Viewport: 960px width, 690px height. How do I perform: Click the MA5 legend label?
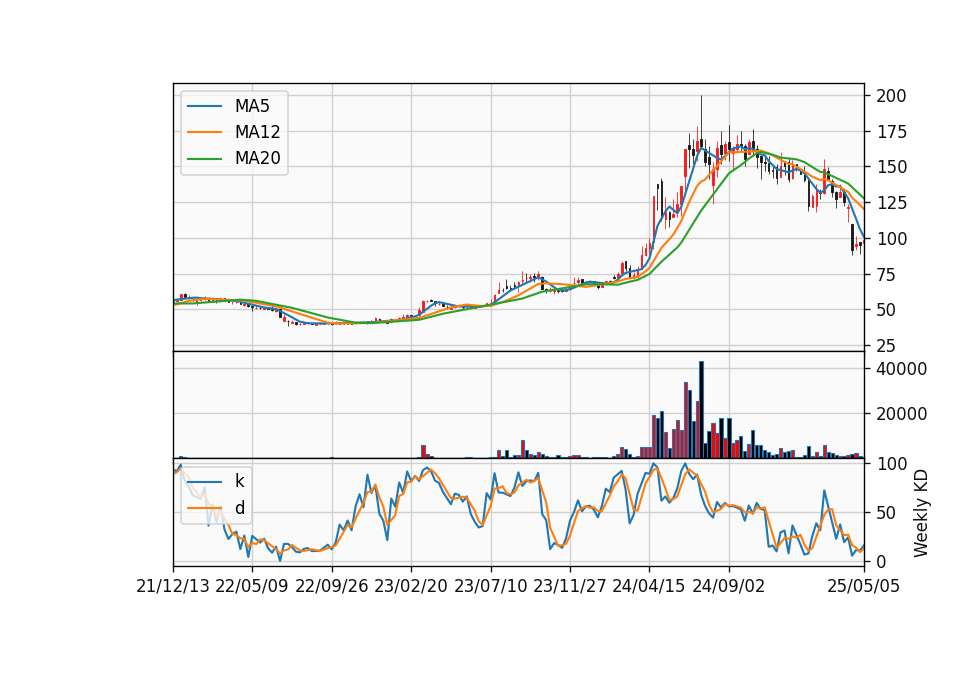[x=252, y=106]
